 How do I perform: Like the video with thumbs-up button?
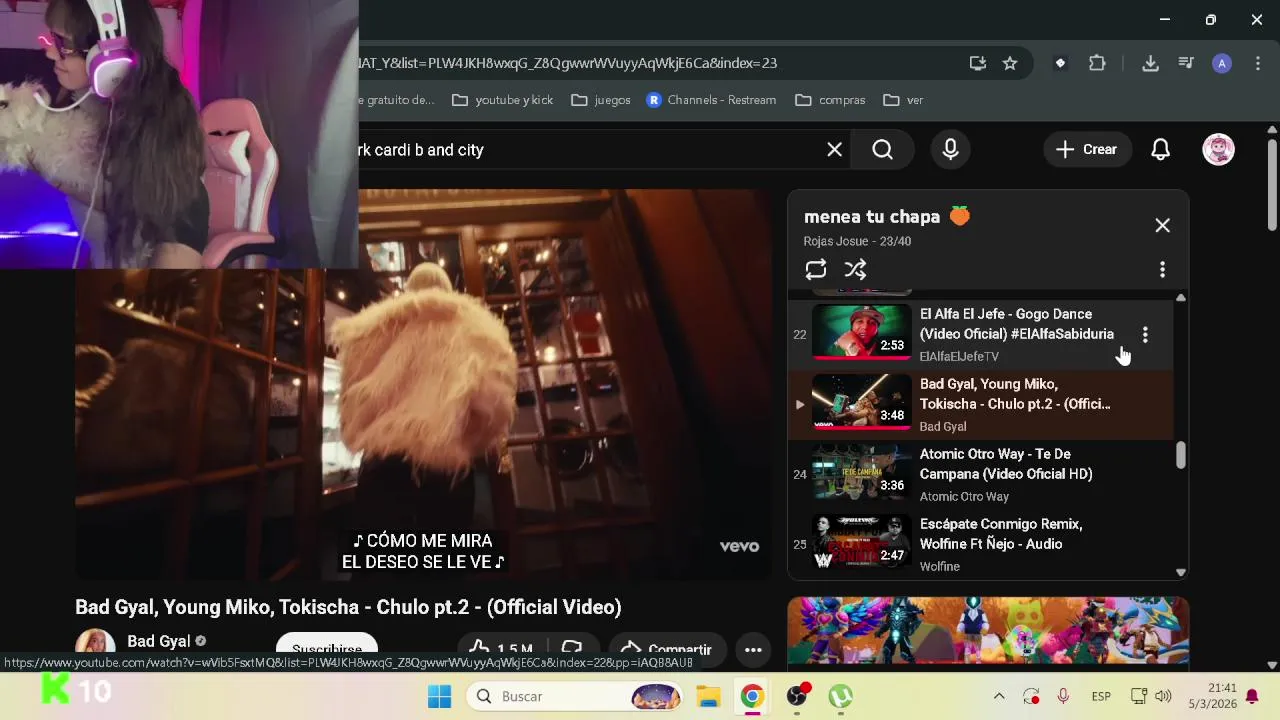point(502,648)
